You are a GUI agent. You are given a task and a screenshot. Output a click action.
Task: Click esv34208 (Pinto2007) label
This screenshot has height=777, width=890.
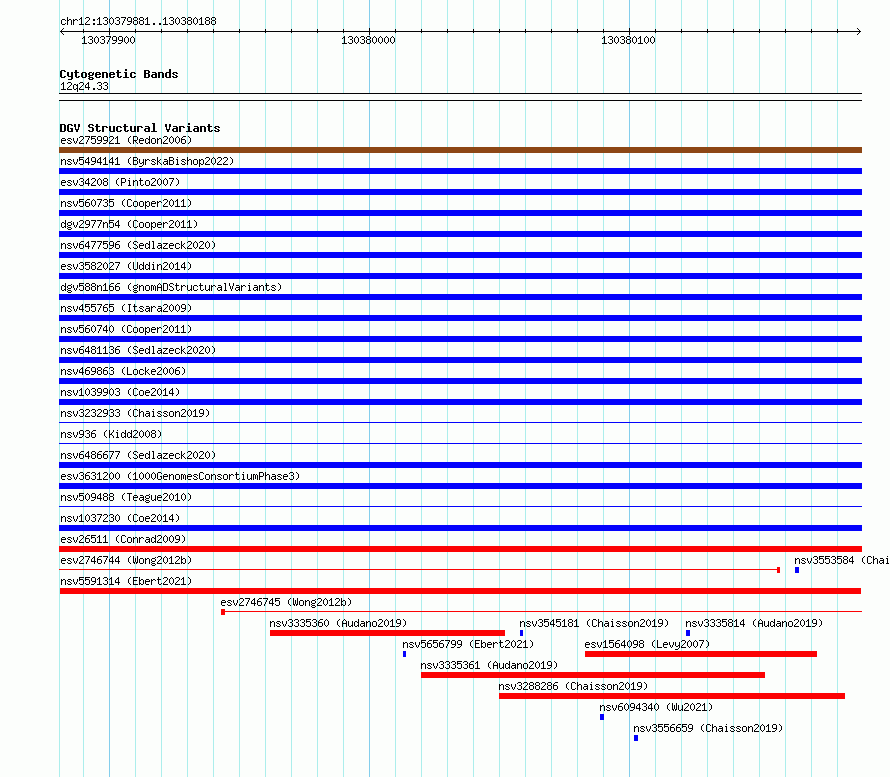click(120, 182)
